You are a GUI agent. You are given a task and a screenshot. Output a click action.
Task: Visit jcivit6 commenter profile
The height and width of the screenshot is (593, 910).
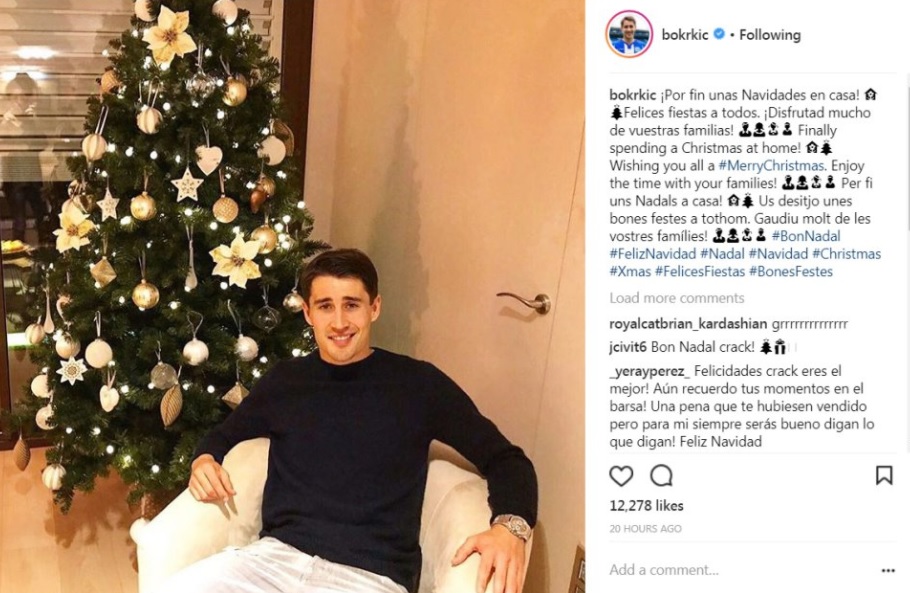click(628, 347)
